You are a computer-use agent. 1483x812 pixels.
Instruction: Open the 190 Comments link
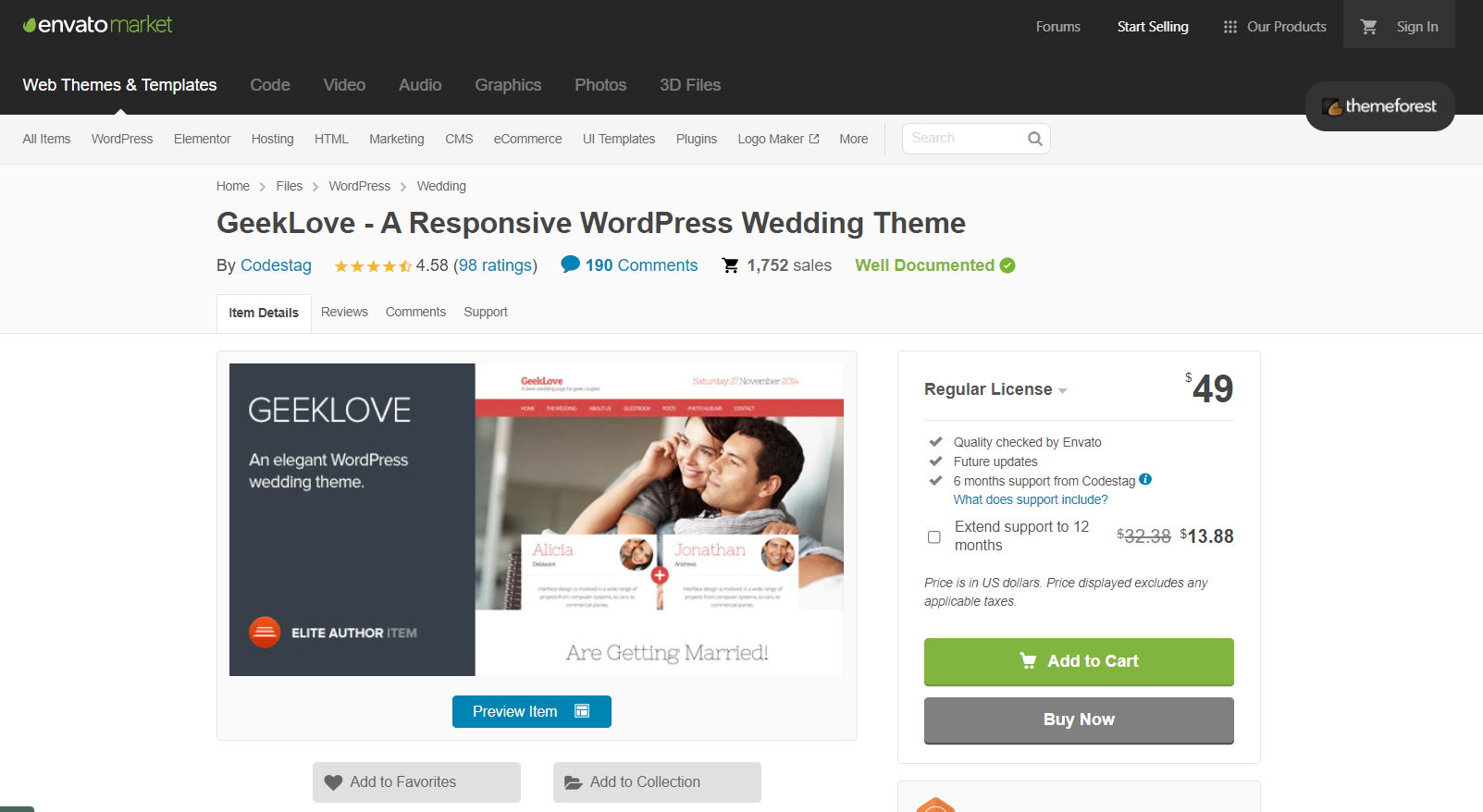click(641, 265)
